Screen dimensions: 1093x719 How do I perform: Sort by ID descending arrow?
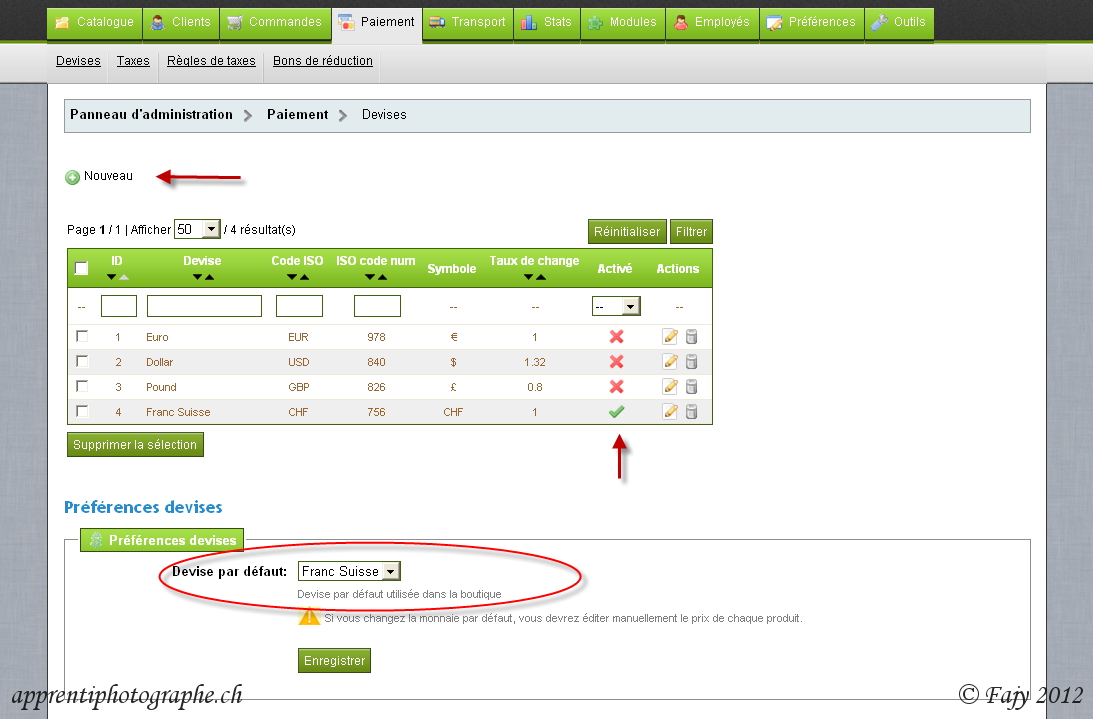tap(111, 277)
